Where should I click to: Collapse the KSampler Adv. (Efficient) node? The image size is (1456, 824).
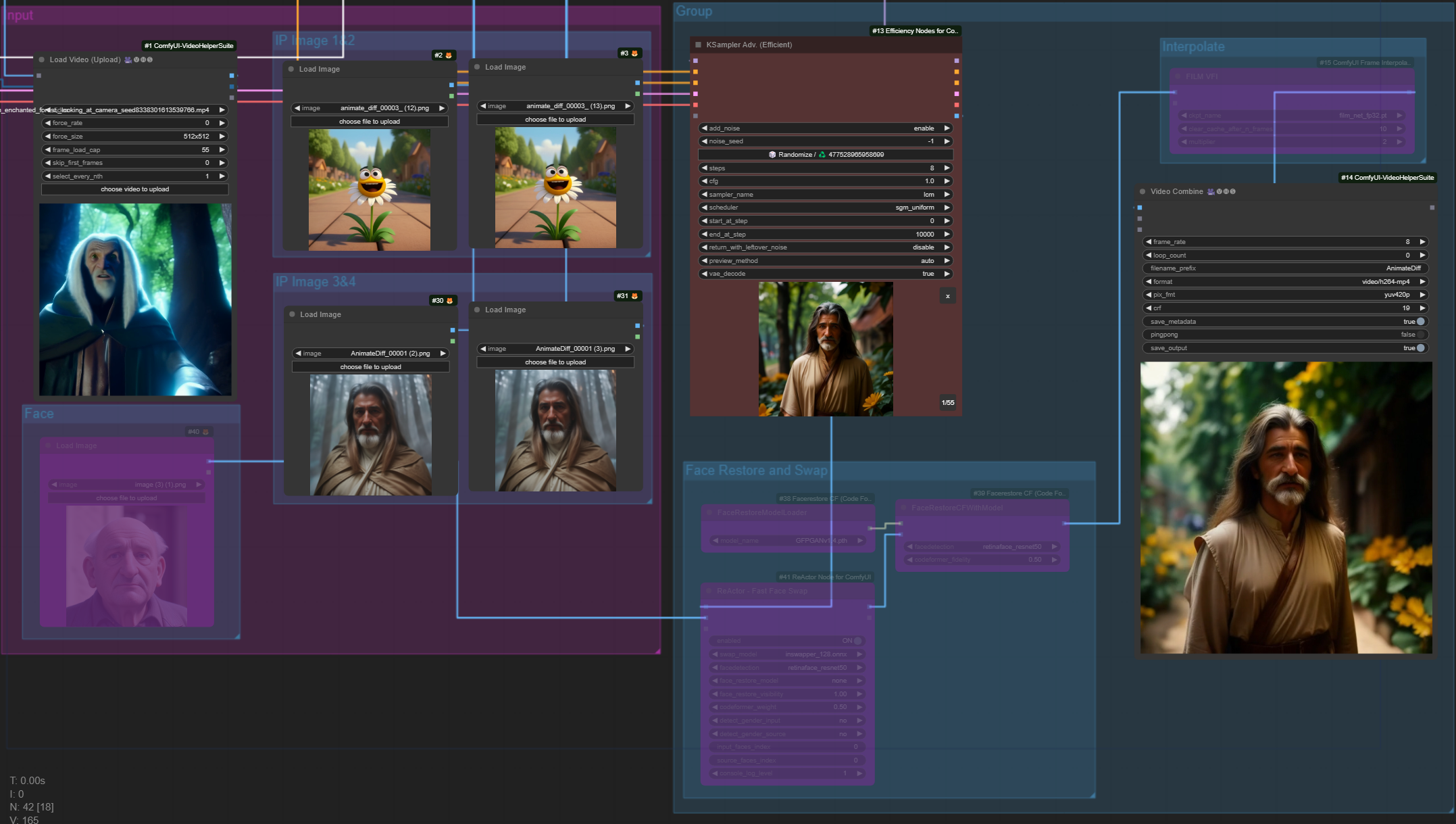tap(698, 45)
